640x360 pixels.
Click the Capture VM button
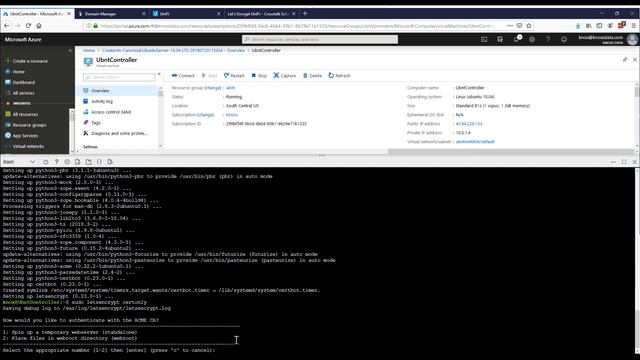tap(284, 76)
